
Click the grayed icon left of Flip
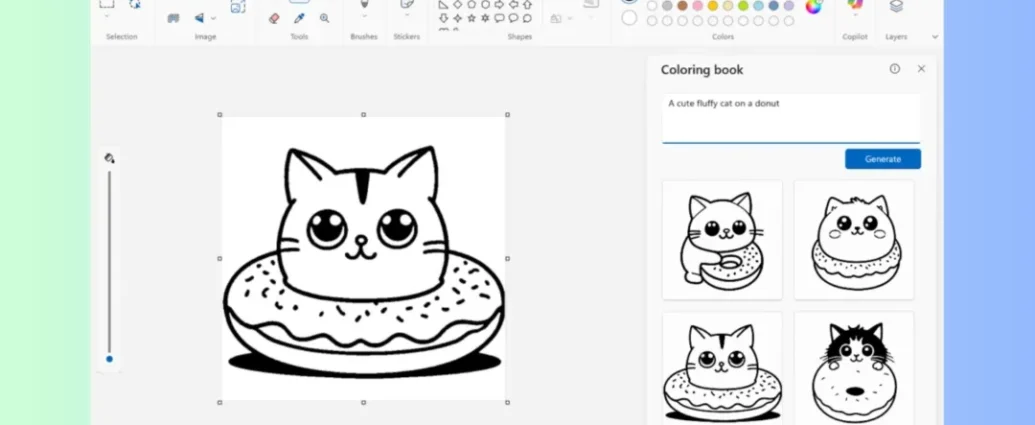coord(174,18)
